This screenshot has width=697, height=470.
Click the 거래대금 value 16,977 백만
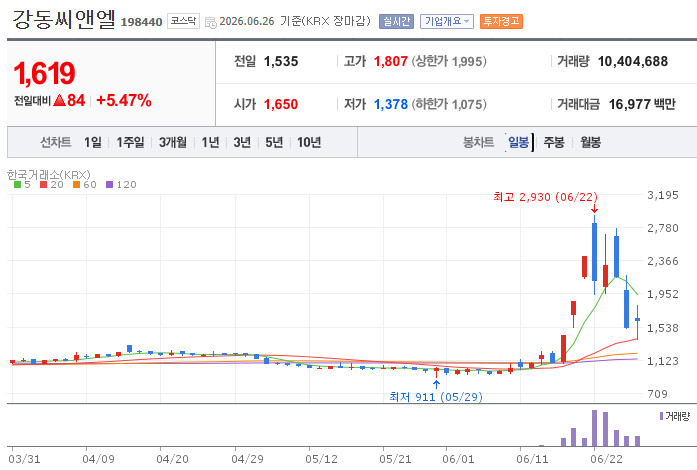pyautogui.click(x=642, y=104)
